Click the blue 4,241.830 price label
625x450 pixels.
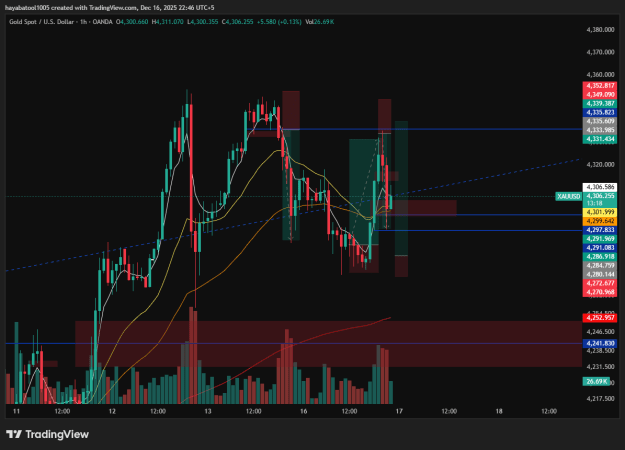click(x=600, y=344)
